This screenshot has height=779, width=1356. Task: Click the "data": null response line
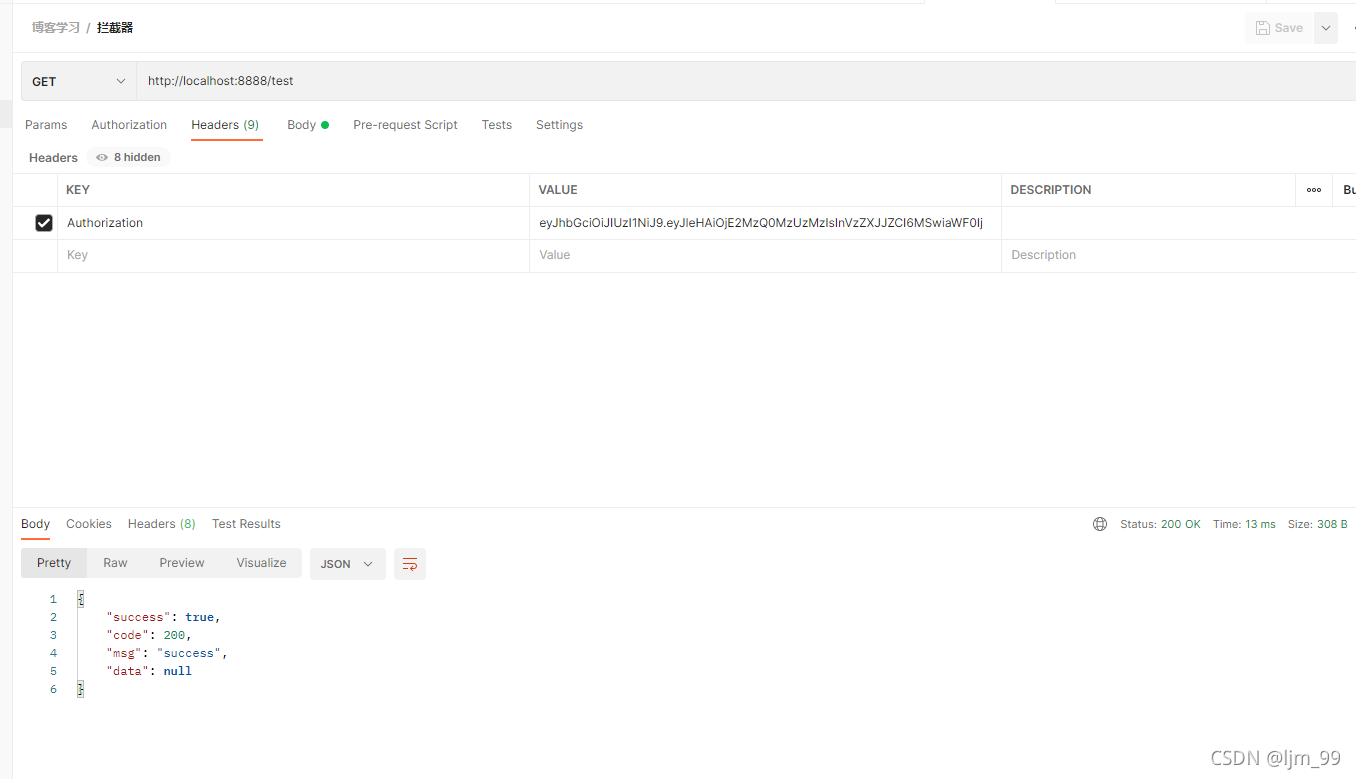tap(149, 671)
